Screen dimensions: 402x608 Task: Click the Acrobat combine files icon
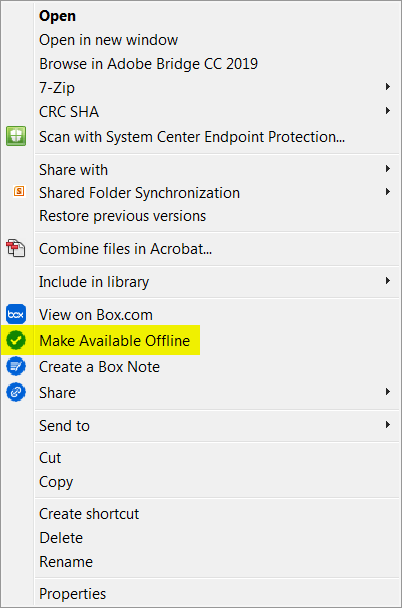coord(16,248)
